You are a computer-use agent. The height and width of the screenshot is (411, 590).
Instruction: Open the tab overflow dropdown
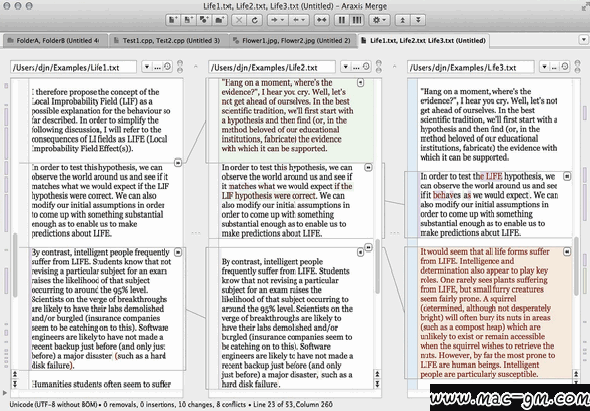point(584,39)
